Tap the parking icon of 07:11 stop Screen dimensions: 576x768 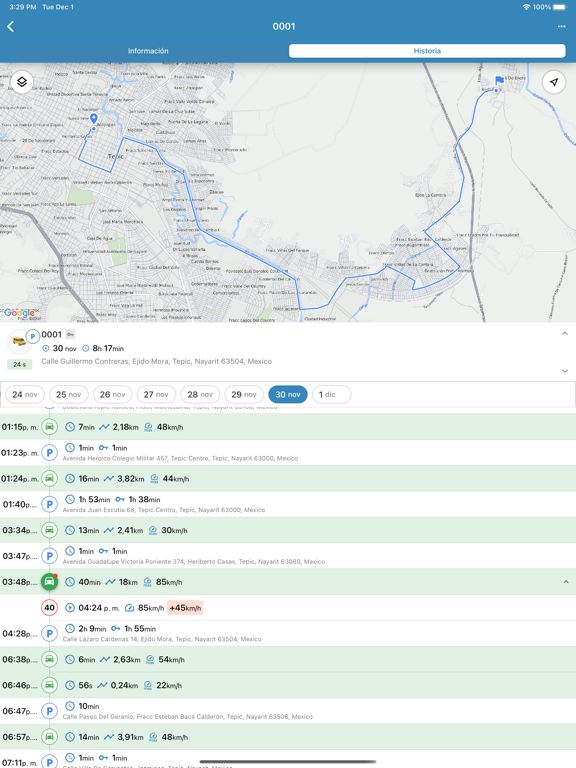[x=49, y=762]
